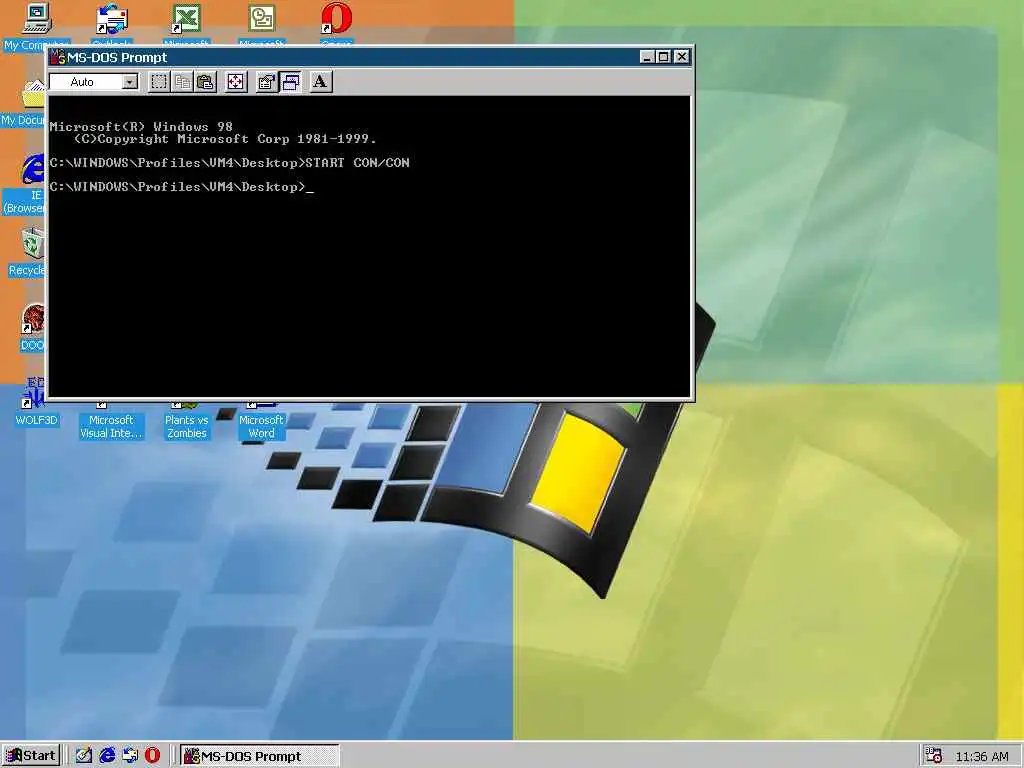The width and height of the screenshot is (1024, 768).
Task: Select the DOOM desktop shortcut
Action: tap(31, 328)
